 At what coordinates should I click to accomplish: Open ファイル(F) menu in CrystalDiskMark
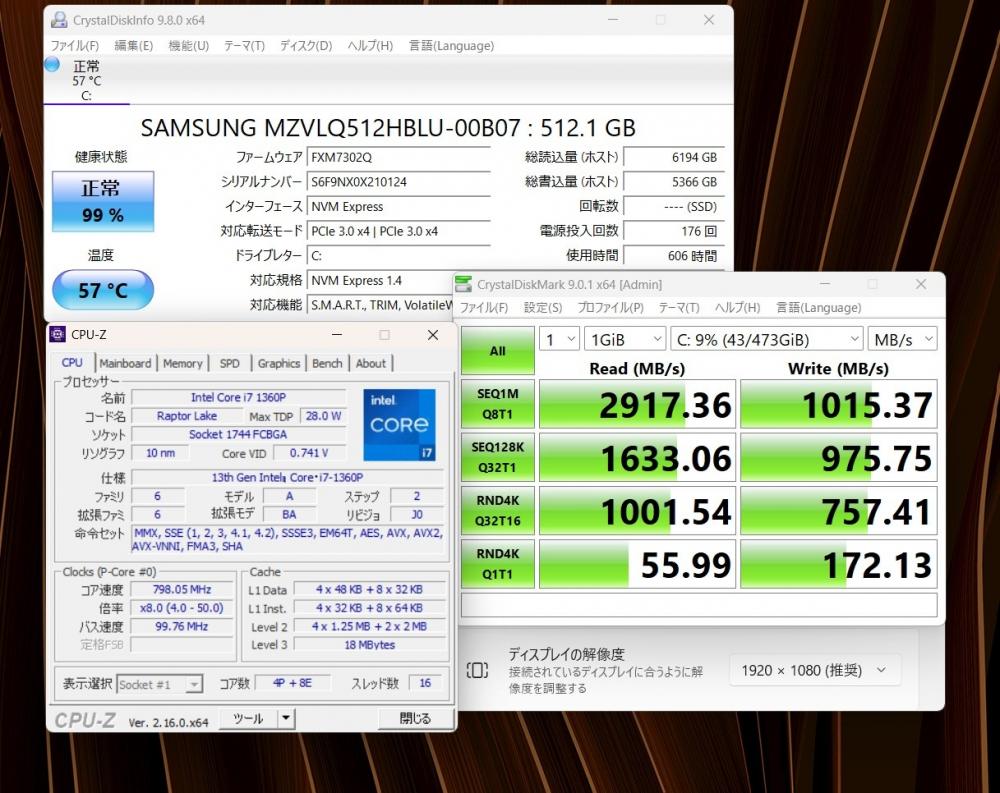click(483, 308)
